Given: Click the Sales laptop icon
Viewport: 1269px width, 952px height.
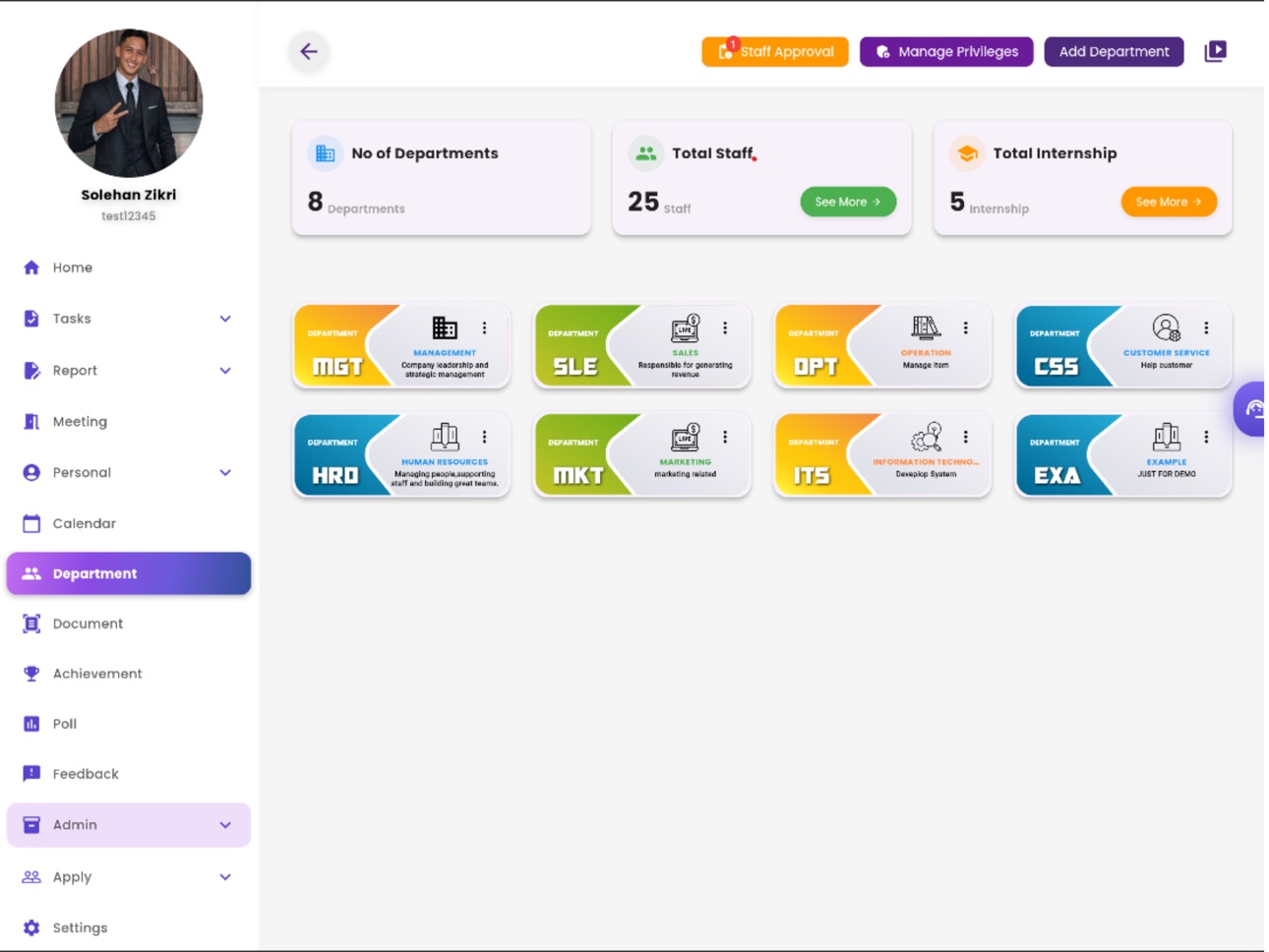Looking at the screenshot, I should (686, 327).
